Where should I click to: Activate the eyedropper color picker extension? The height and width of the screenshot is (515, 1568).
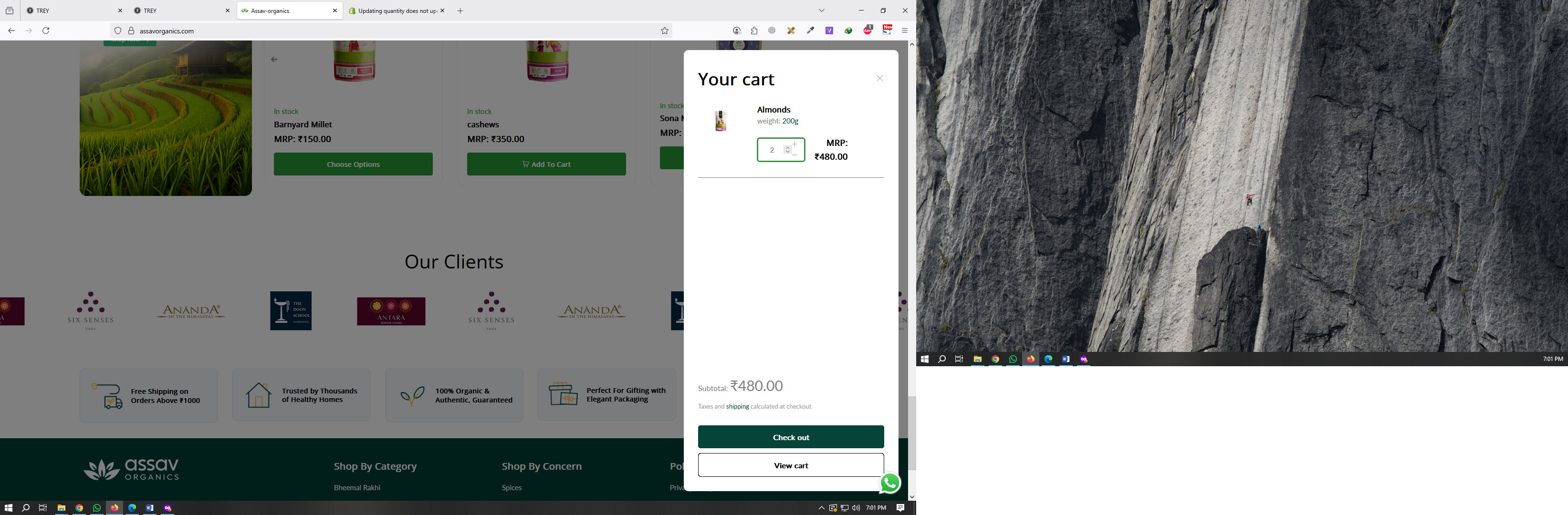pos(810,31)
